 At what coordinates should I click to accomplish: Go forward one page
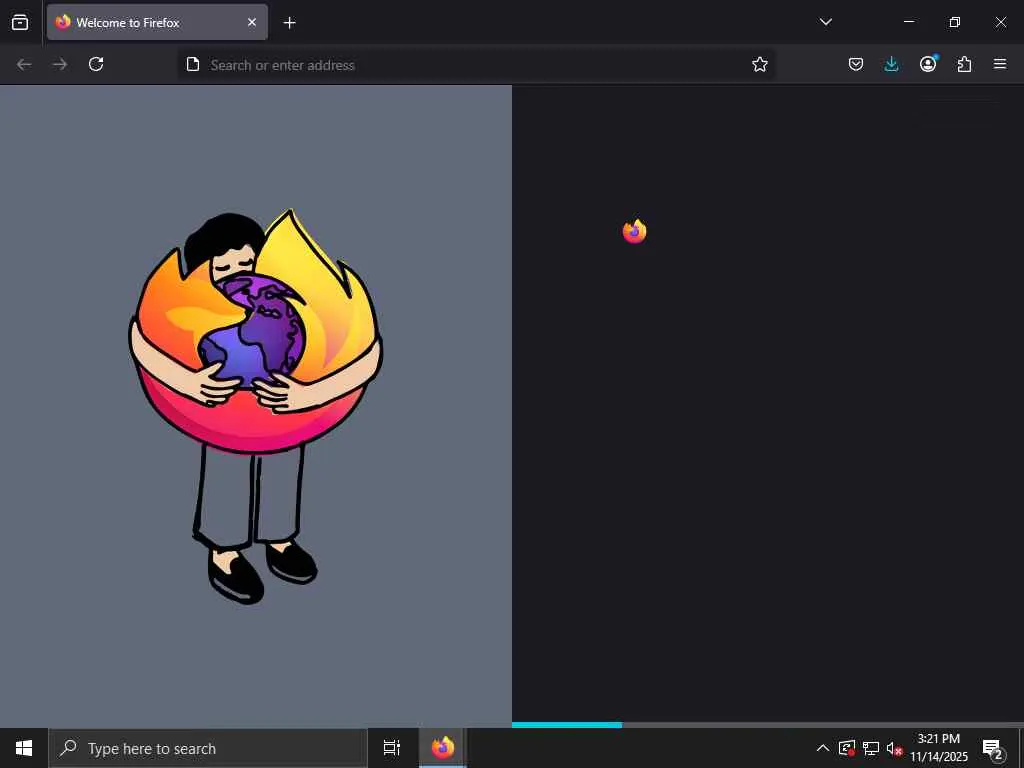point(60,64)
